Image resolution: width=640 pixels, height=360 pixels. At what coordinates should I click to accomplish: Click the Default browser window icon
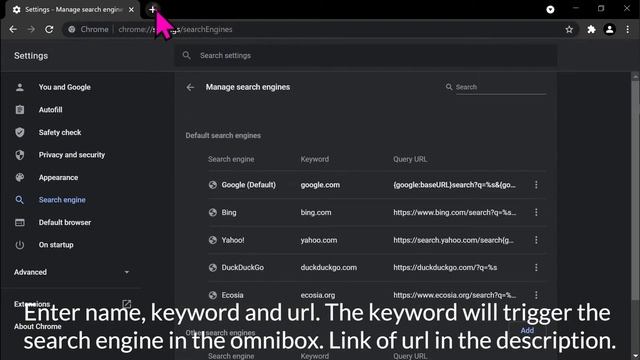pos(20,222)
